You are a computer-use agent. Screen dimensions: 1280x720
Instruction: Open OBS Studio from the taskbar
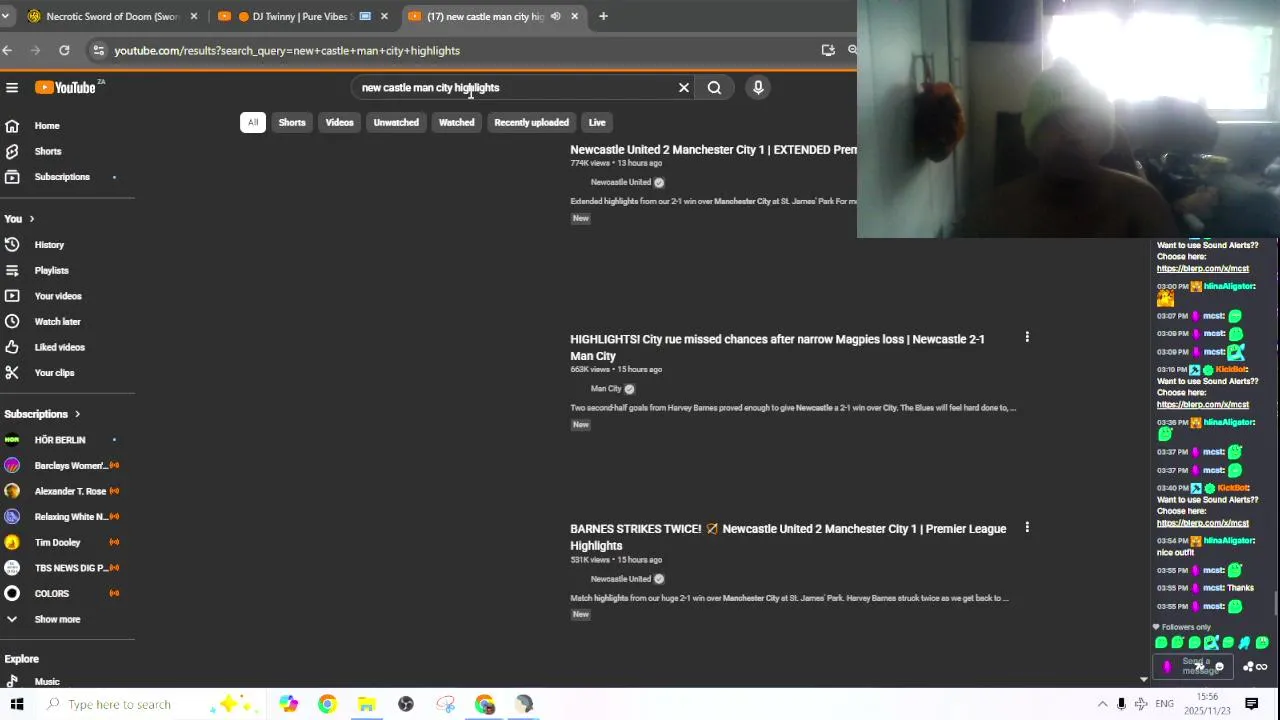click(x=406, y=705)
